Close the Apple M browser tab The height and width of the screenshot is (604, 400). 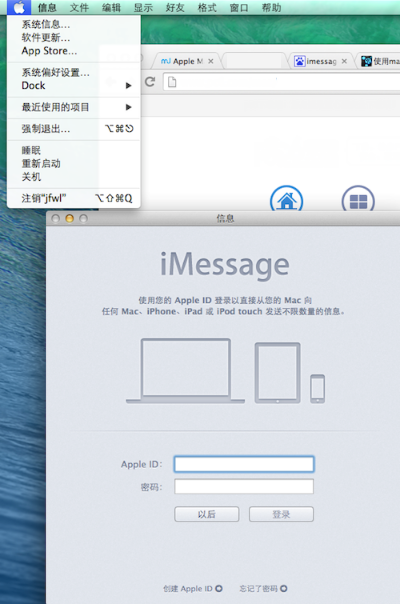pyautogui.click(x=211, y=61)
